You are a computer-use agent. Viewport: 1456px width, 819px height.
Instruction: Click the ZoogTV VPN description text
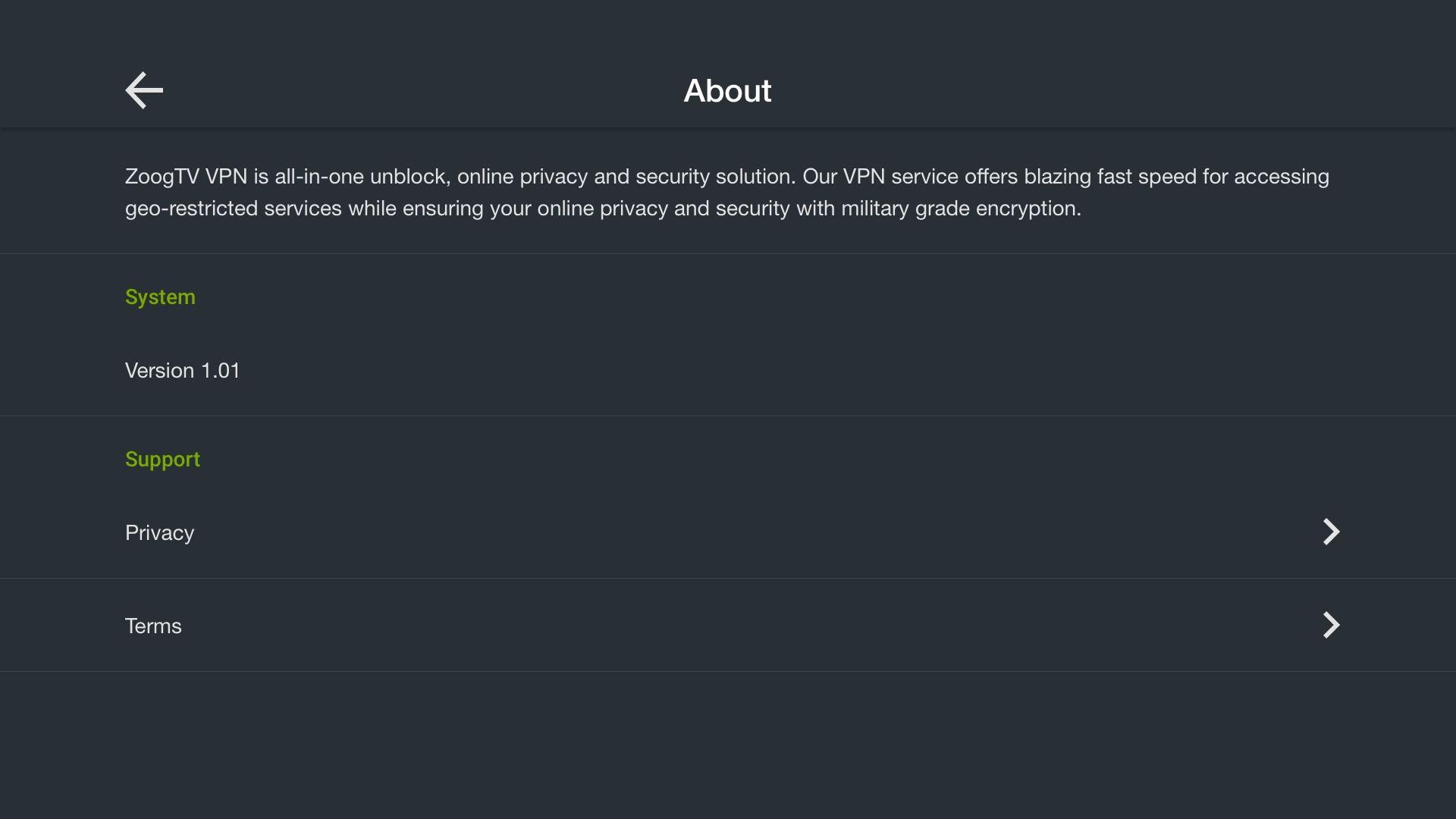pos(726,192)
